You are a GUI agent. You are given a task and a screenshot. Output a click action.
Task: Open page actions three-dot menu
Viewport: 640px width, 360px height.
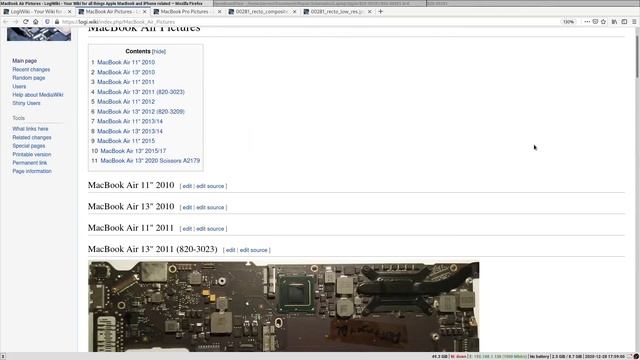[x=587, y=22]
